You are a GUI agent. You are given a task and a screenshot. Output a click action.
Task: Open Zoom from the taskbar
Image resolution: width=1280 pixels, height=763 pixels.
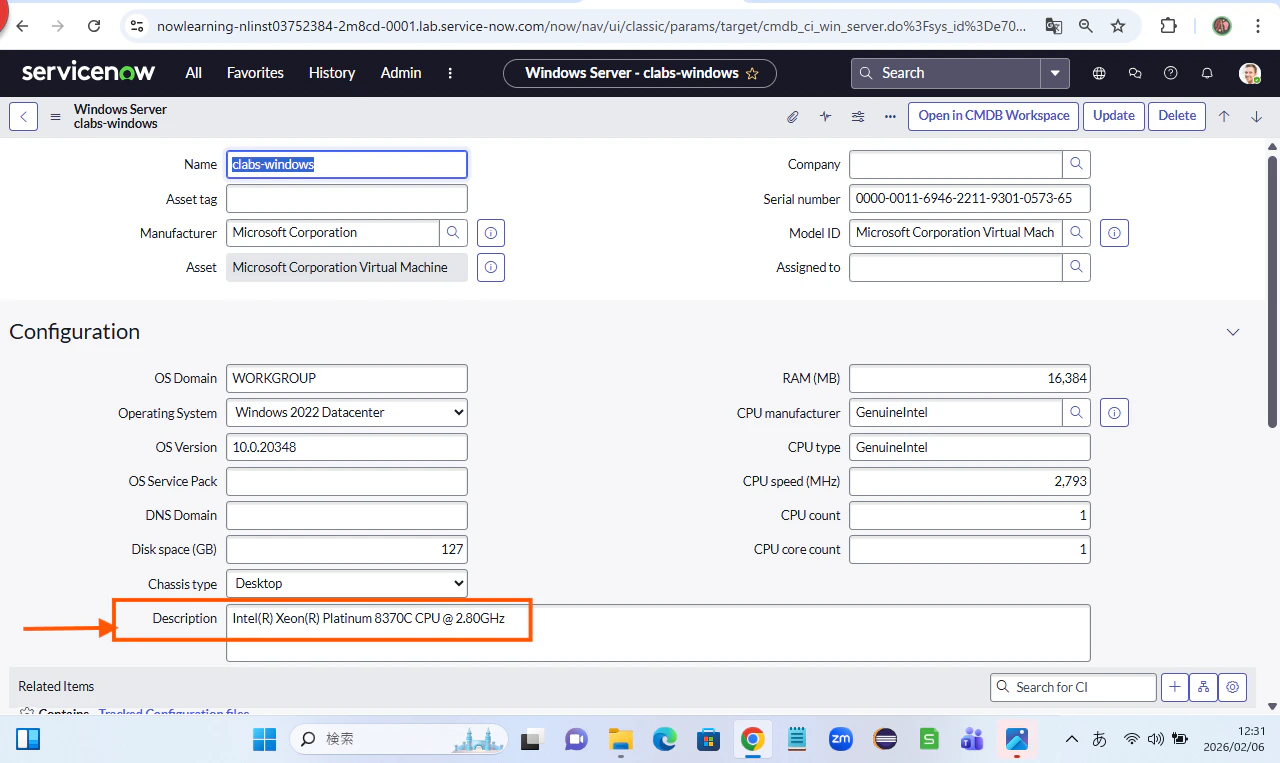[841, 739]
